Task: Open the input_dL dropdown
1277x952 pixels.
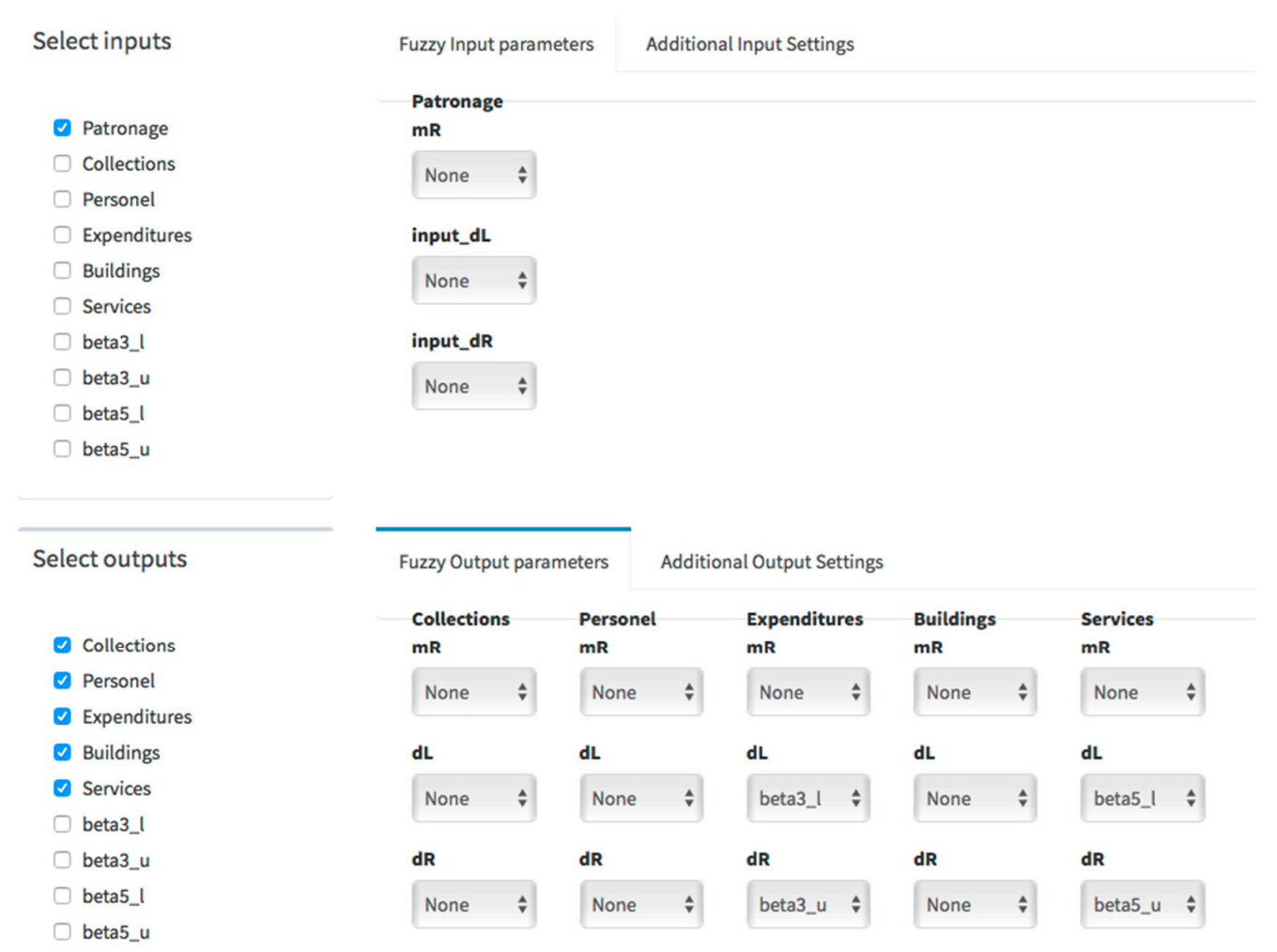Action: pyautogui.click(x=473, y=281)
